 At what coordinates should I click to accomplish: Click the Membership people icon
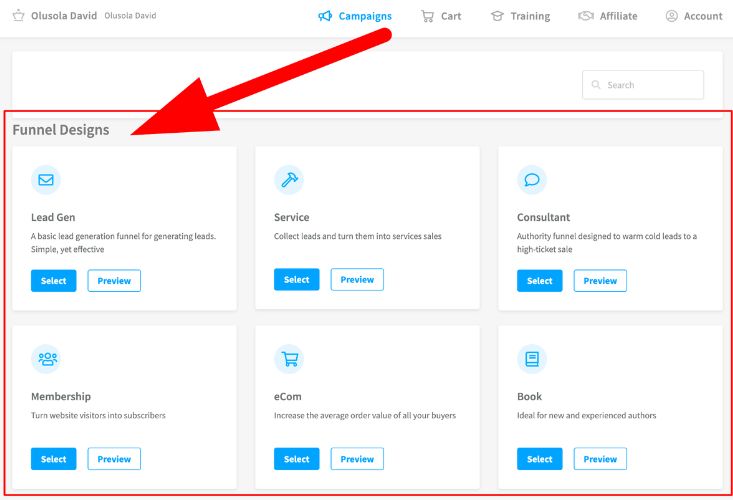coord(46,359)
